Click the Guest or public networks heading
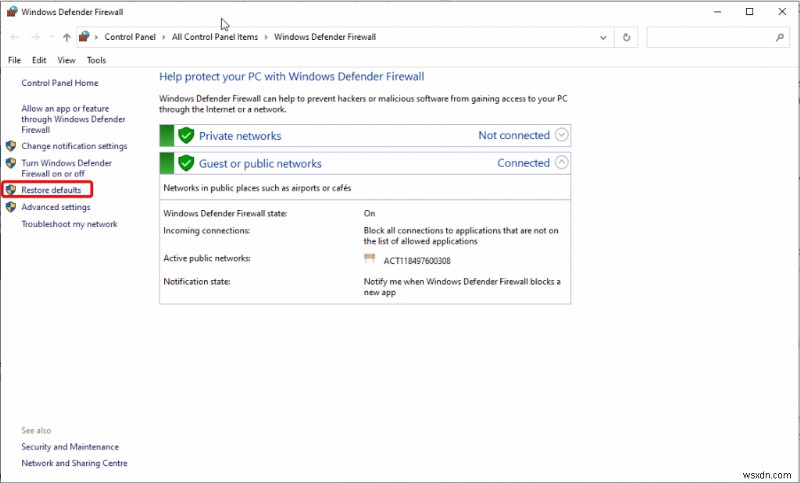 click(260, 163)
